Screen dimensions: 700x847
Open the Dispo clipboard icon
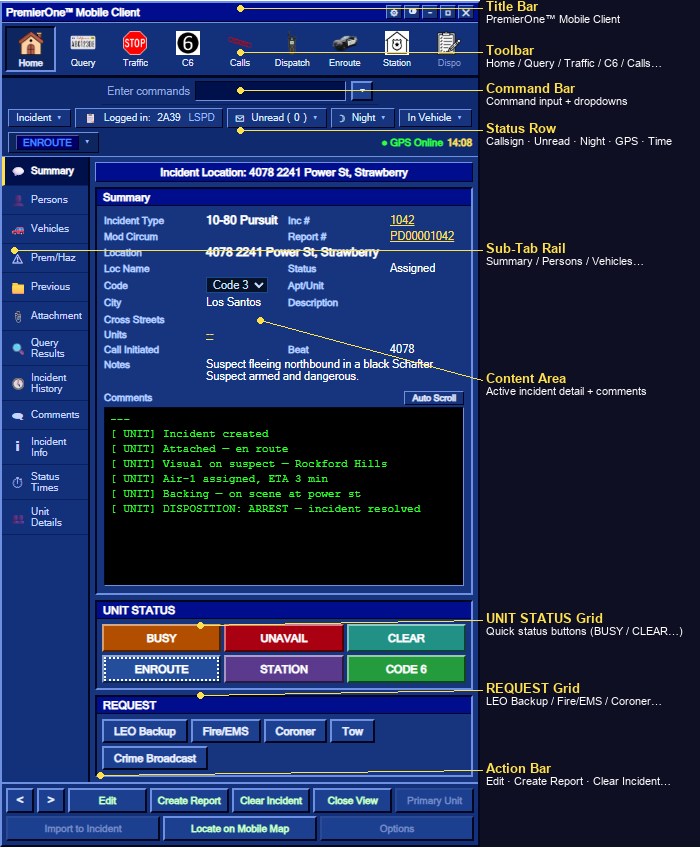(x=448, y=43)
